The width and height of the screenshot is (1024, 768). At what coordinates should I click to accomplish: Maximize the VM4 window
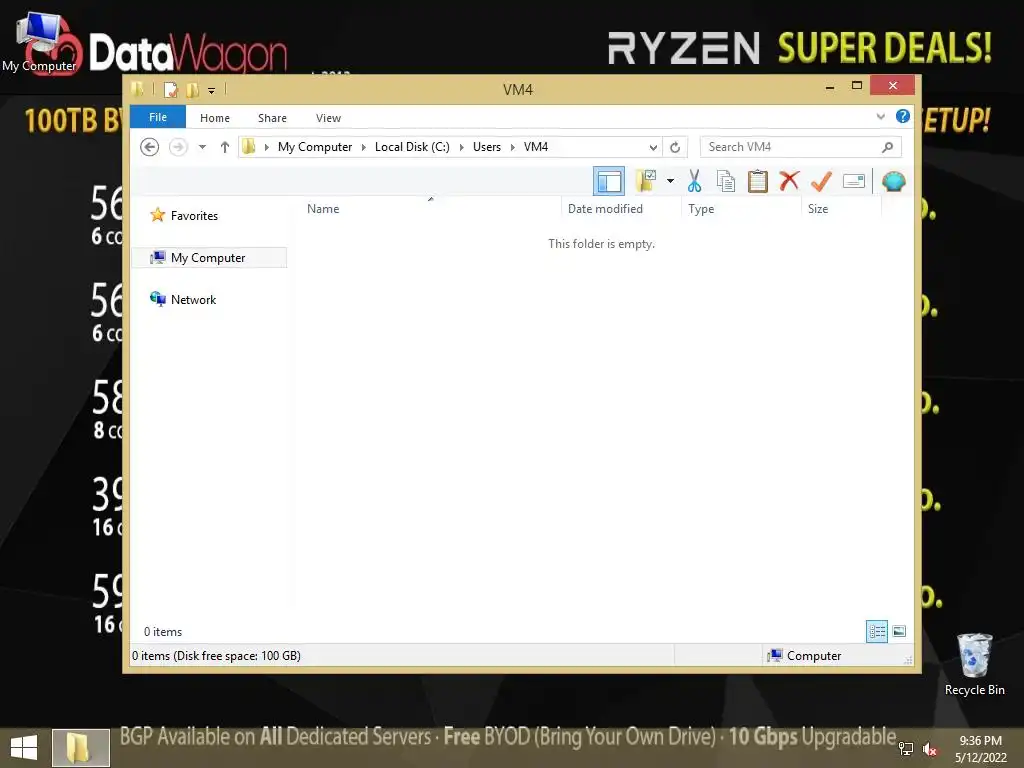(857, 86)
